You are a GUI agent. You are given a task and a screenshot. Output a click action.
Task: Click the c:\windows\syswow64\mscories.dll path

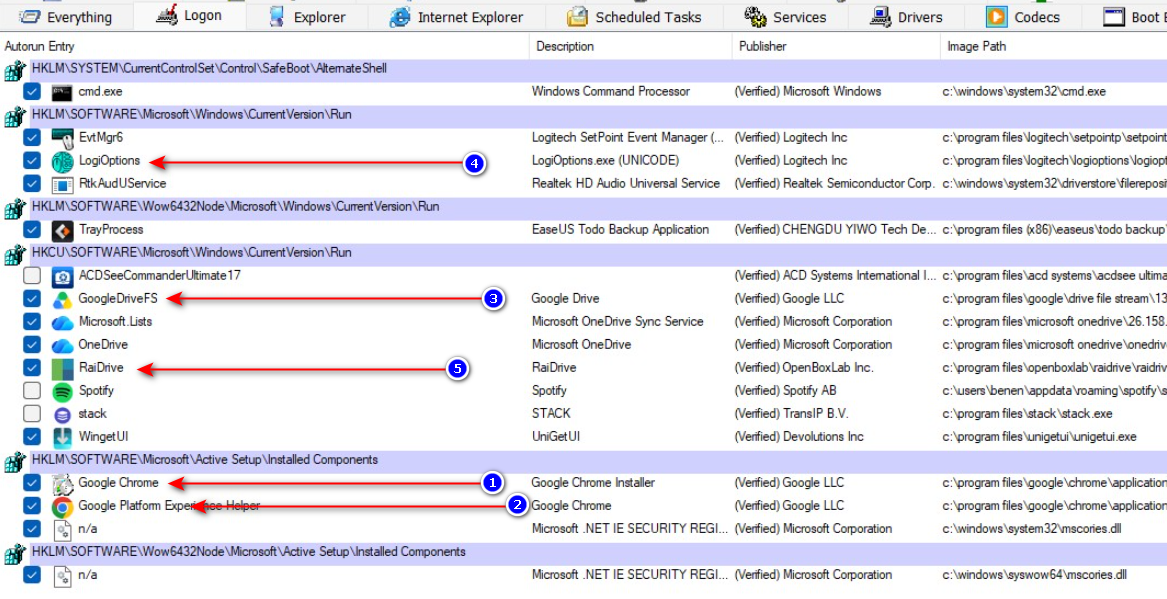(x=1035, y=574)
